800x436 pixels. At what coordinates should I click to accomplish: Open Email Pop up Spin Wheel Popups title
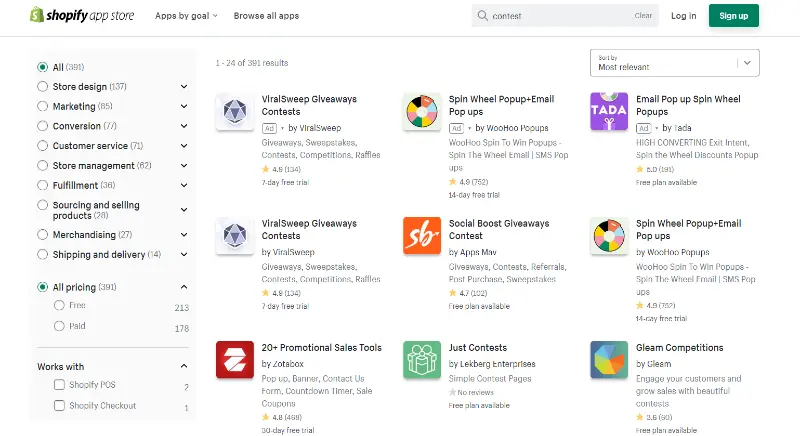pyautogui.click(x=688, y=105)
